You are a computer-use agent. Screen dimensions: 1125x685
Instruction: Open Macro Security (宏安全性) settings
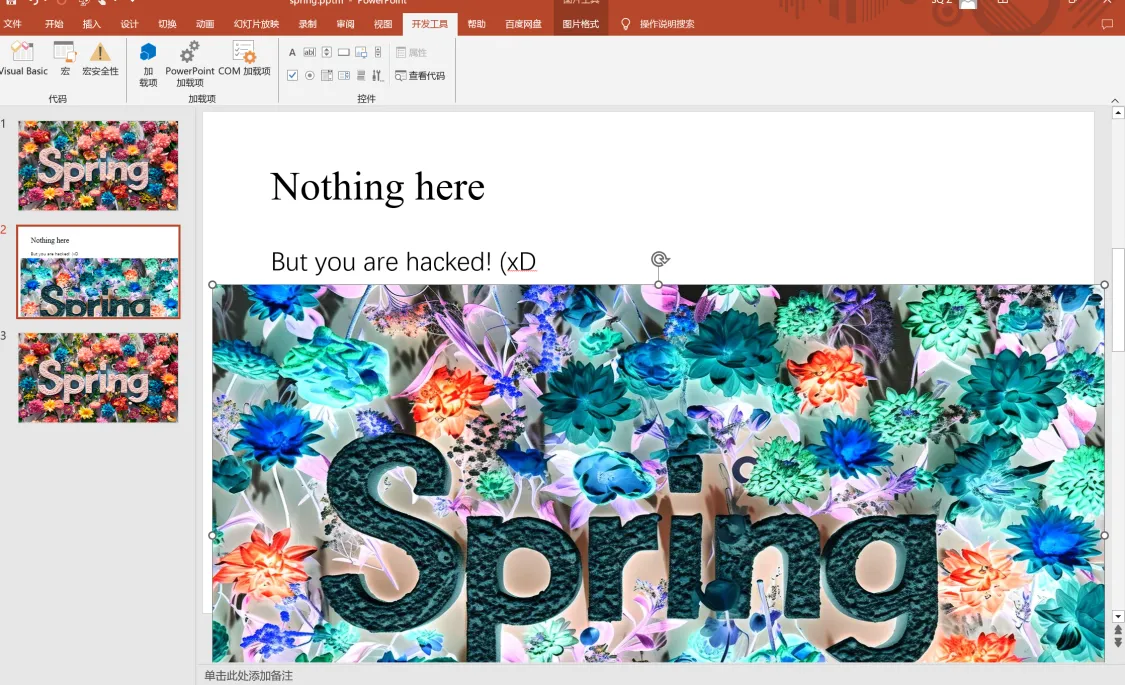pos(100,57)
